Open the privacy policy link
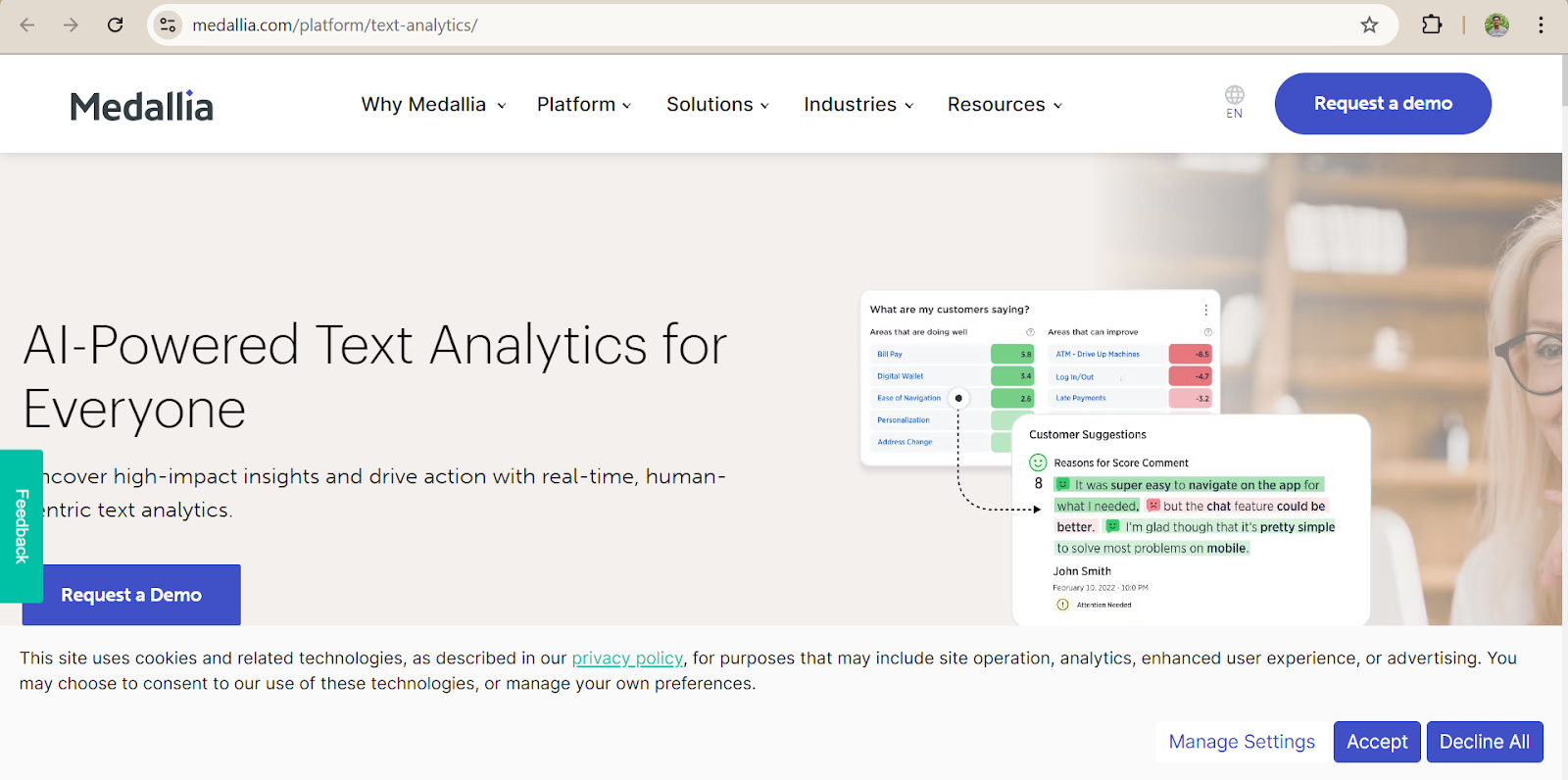The width and height of the screenshot is (1568, 780). pyautogui.click(x=627, y=658)
